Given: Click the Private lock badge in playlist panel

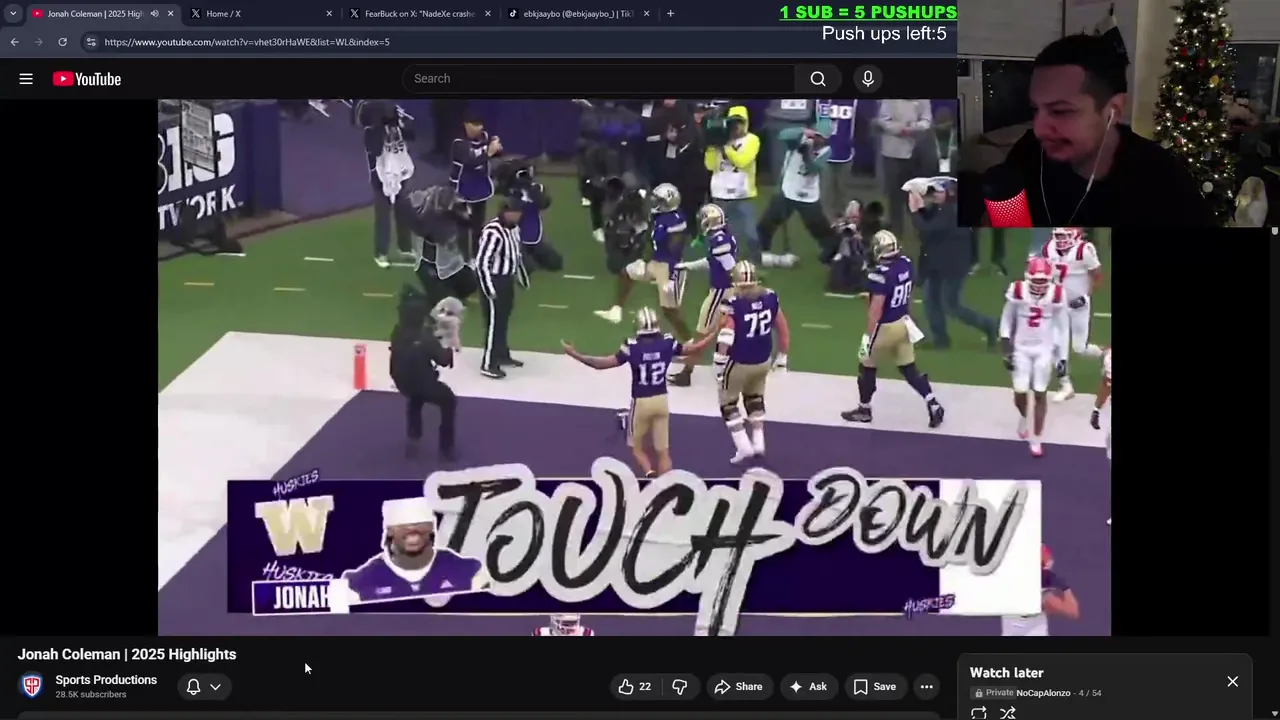Looking at the screenshot, I should tap(994, 693).
